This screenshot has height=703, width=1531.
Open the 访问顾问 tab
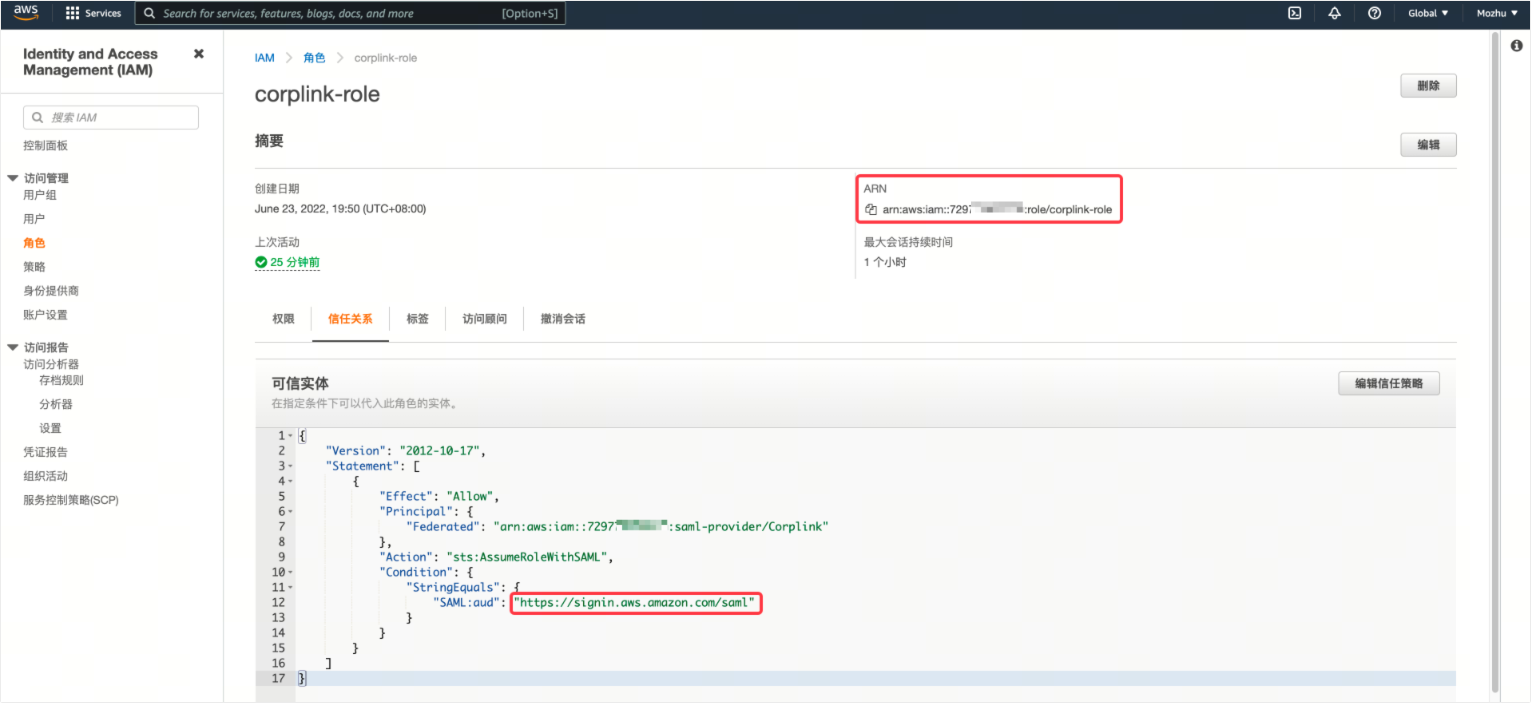[x=484, y=319]
